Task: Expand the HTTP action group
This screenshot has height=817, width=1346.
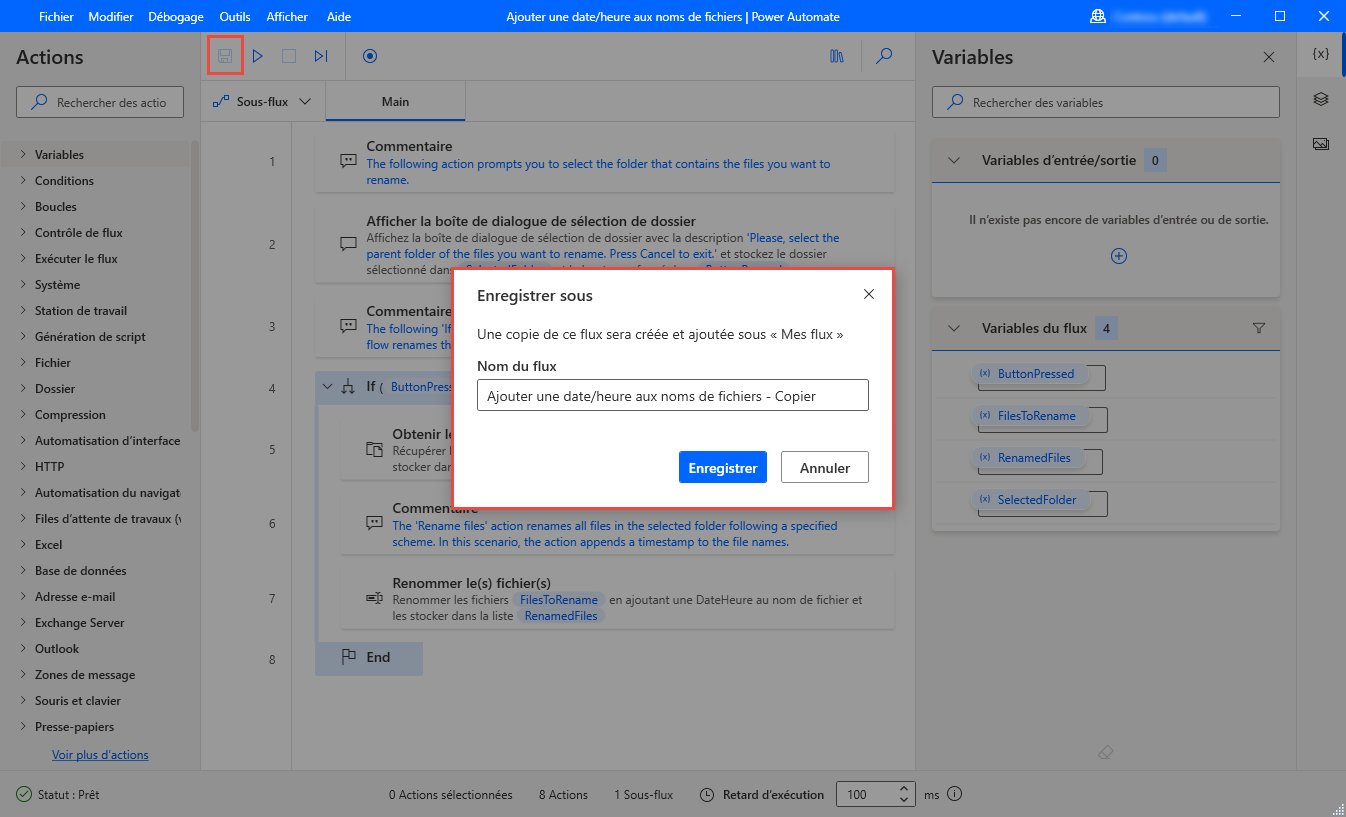Action: coord(23,467)
